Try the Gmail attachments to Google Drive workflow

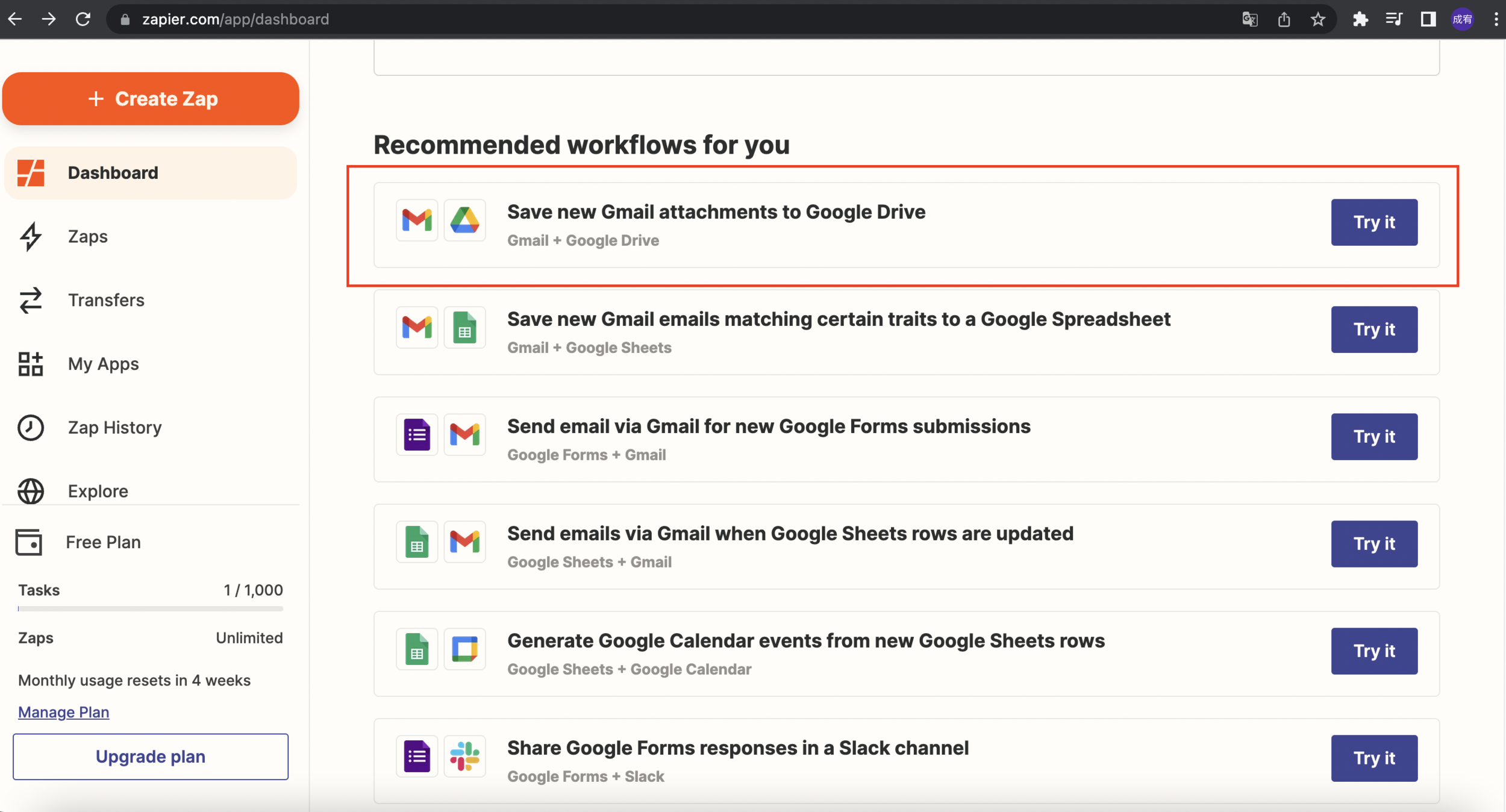tap(1373, 222)
